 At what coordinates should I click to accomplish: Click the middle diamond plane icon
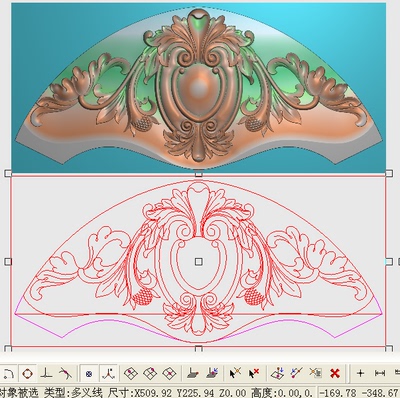pyautogui.click(x=150, y=373)
